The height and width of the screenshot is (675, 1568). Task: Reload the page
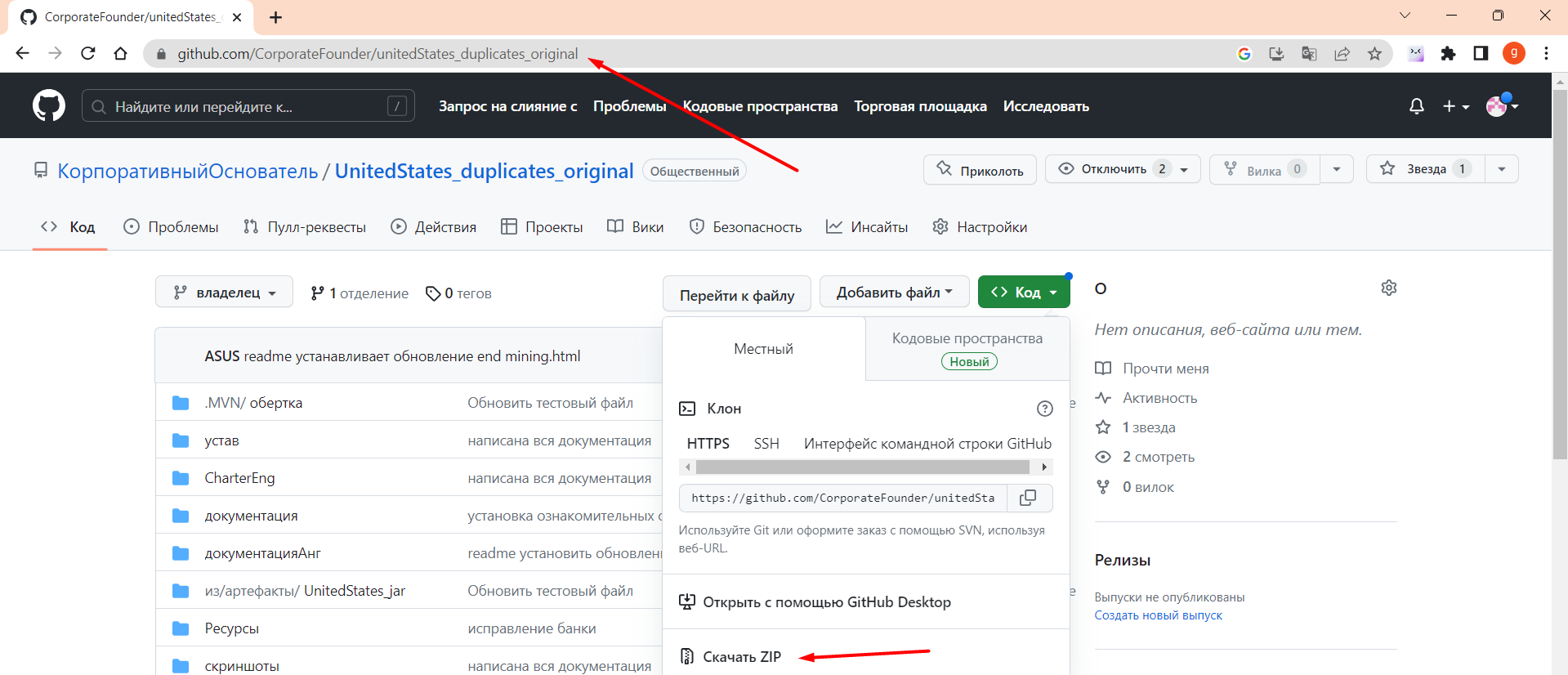click(88, 54)
